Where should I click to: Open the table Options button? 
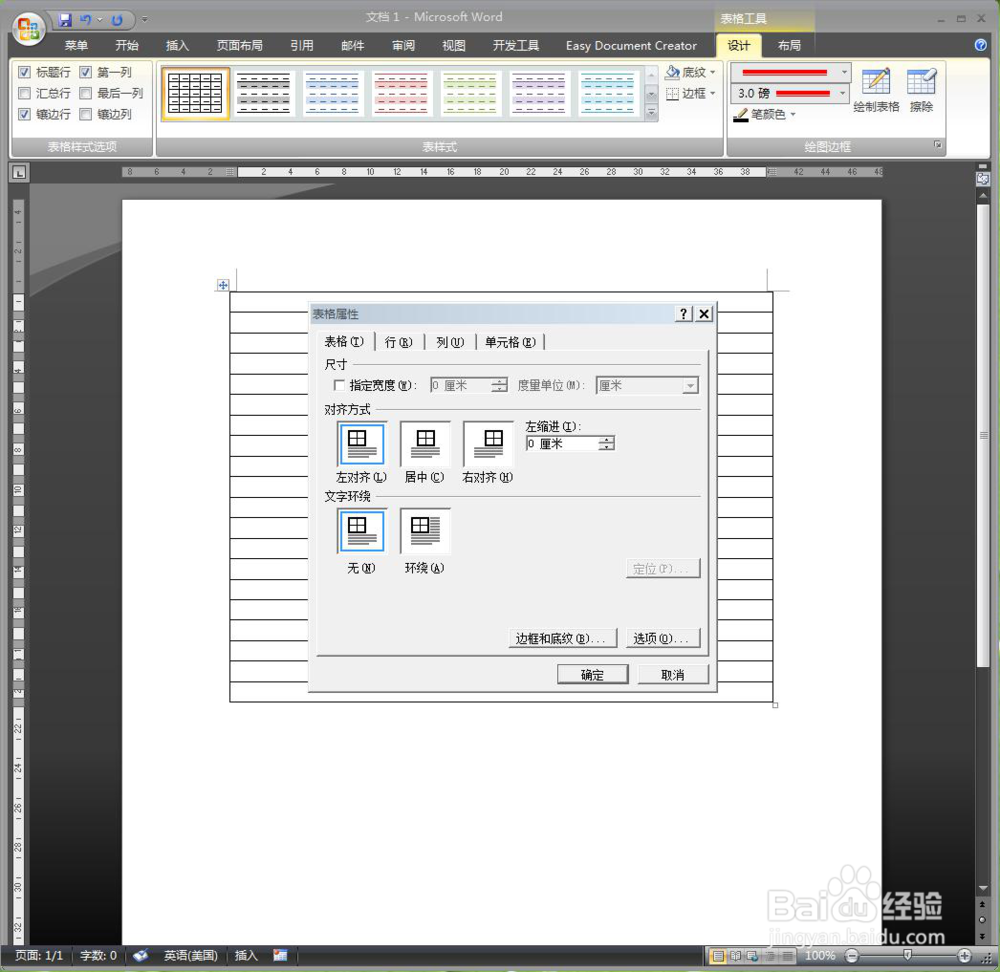click(663, 638)
